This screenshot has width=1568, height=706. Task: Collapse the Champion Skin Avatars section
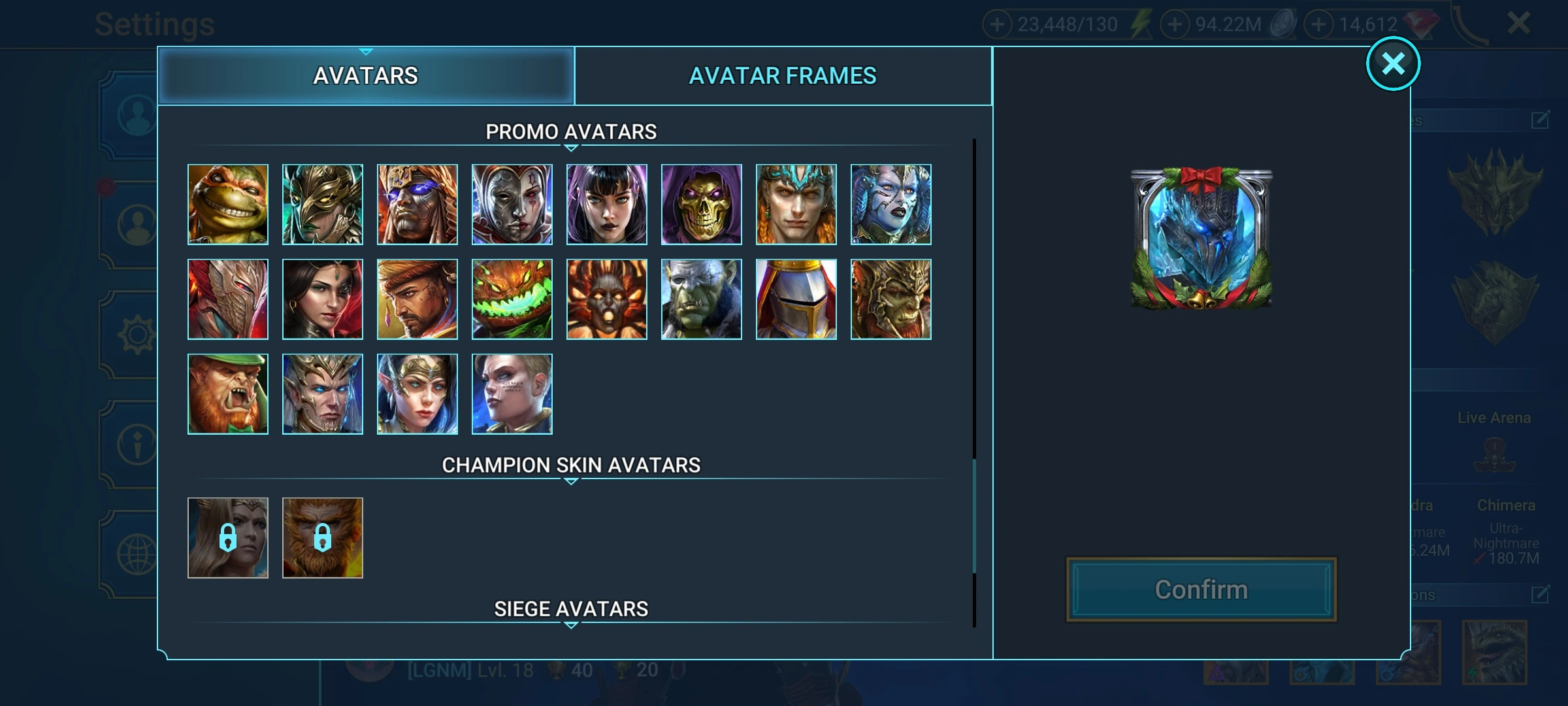click(570, 466)
